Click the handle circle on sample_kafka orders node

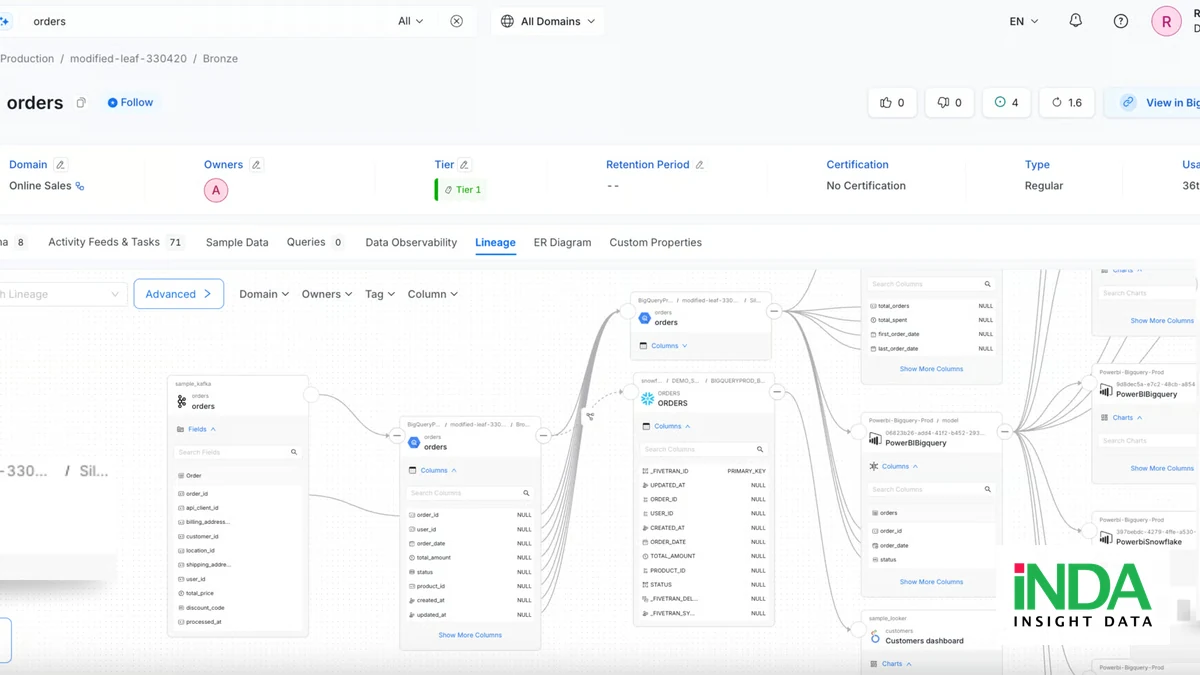tap(311, 395)
